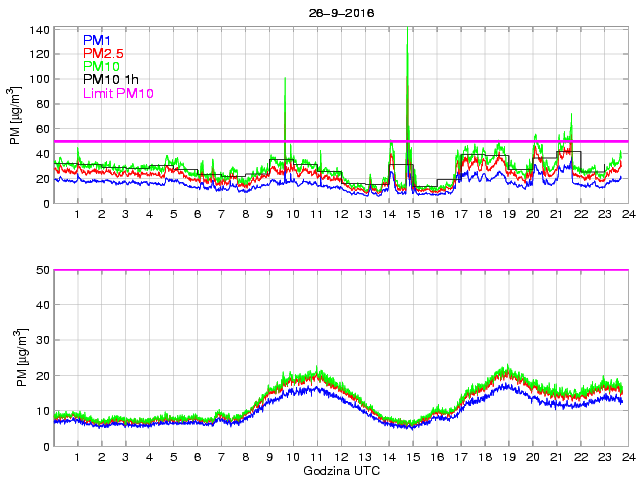Click hour 7 on the lower chart's x-axis
This screenshot has height=480, width=640.
tap(221, 457)
